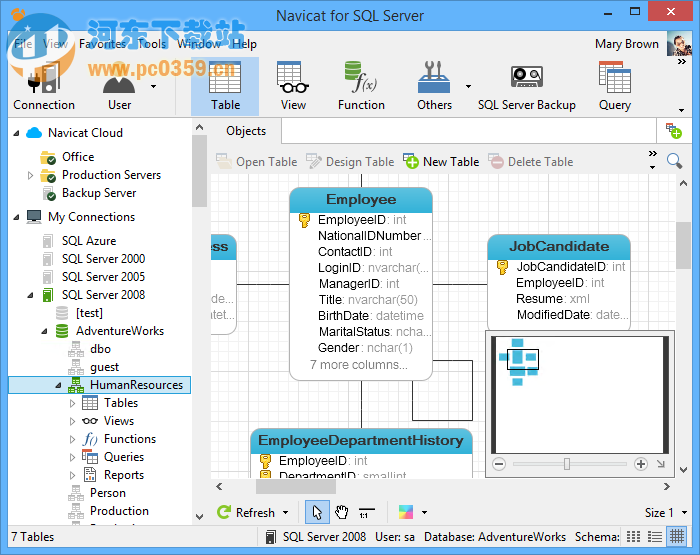
Task: Select the Table toolbar button
Action: tap(225, 87)
